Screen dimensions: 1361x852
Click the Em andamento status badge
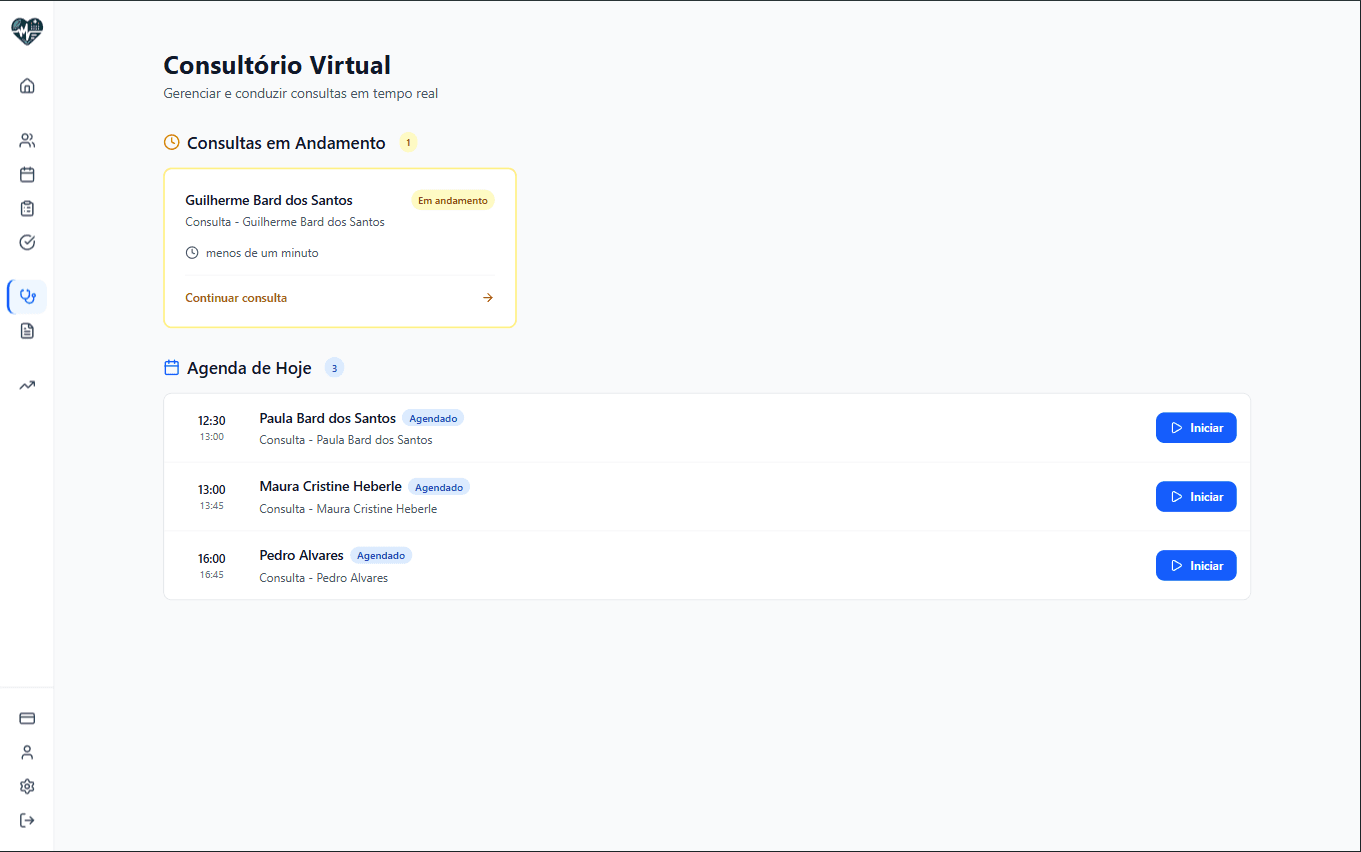click(x=453, y=201)
